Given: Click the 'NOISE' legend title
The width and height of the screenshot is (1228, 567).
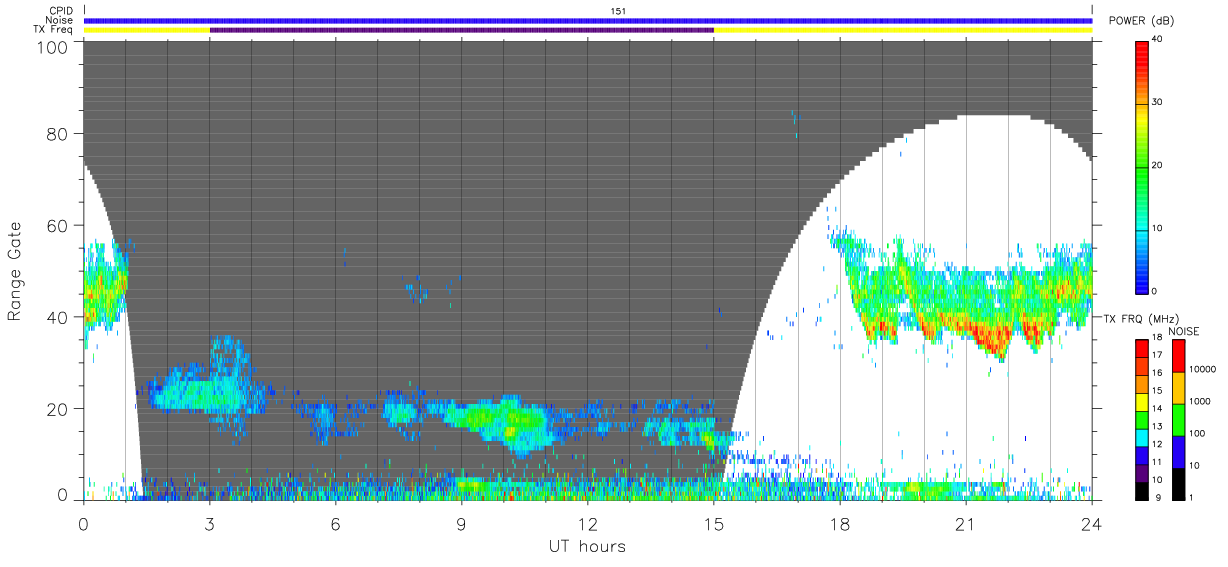Looking at the screenshot, I should [1184, 331].
